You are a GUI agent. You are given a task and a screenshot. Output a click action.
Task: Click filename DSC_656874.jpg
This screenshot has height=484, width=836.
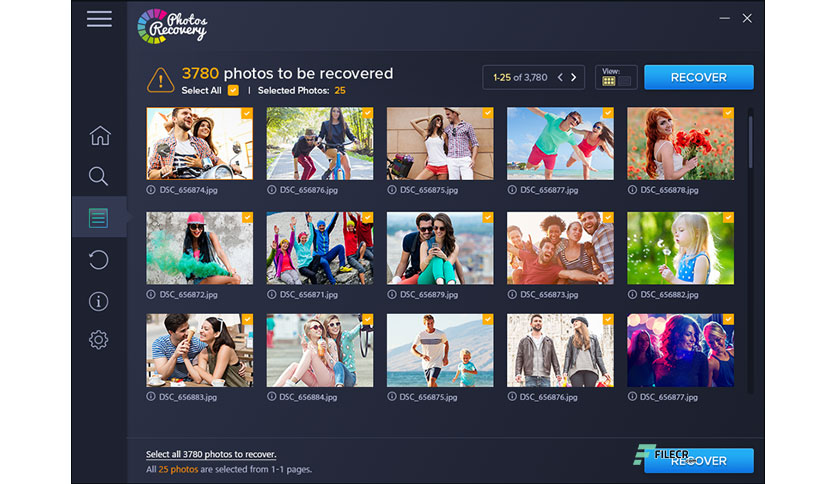pos(188,190)
